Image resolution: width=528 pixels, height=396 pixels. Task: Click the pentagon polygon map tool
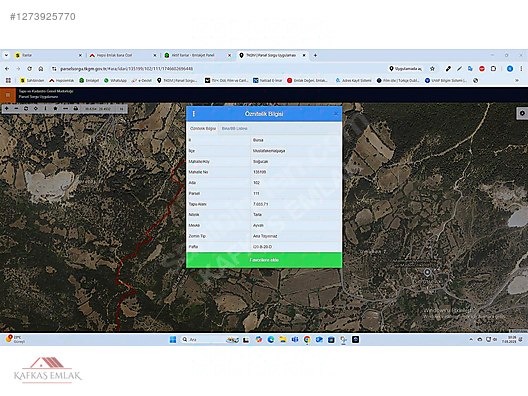(56, 108)
